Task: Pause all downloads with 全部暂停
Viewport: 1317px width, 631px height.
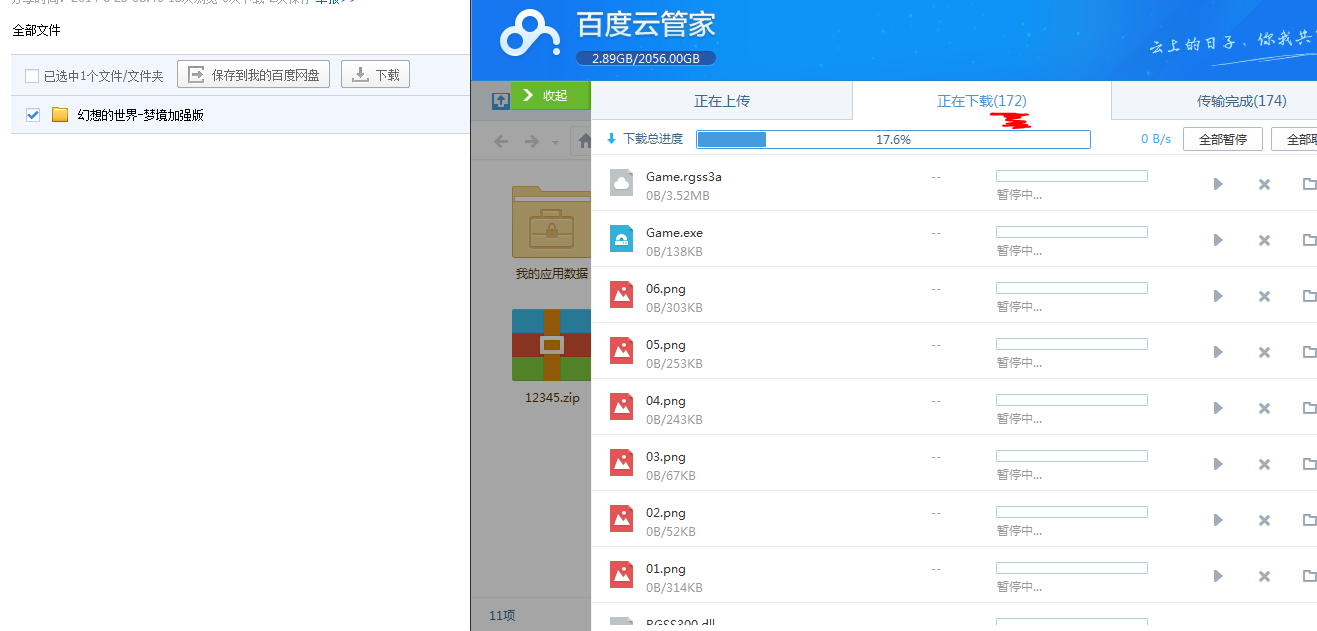Action: (x=1223, y=139)
